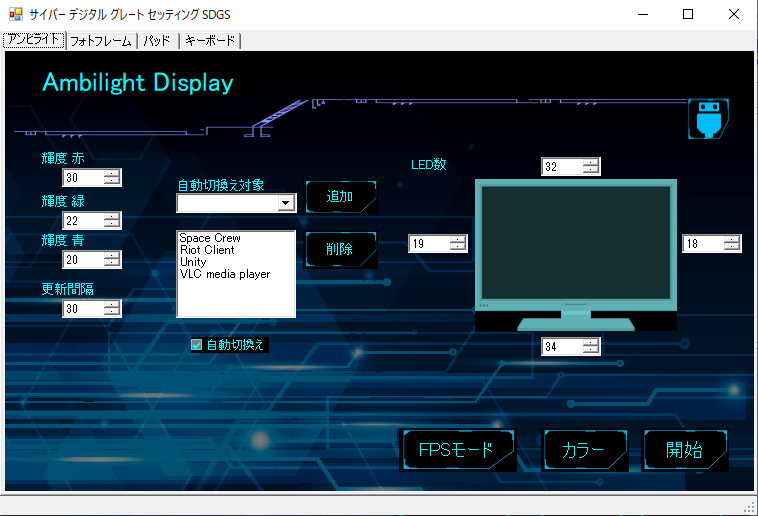Select Riot Client in the list
758x516 pixels.
(x=207, y=250)
